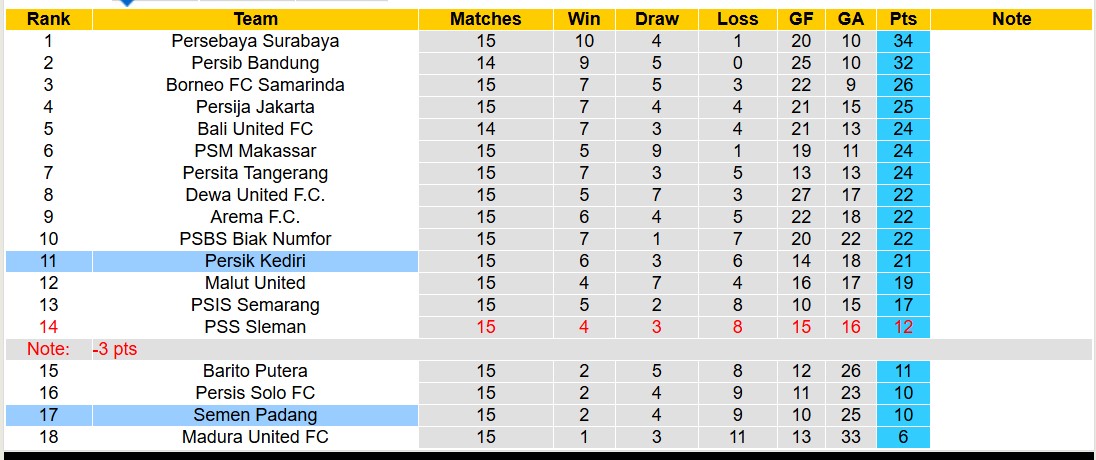Select the highlighted Semen Padang team
1096x460 pixels.
(255, 415)
